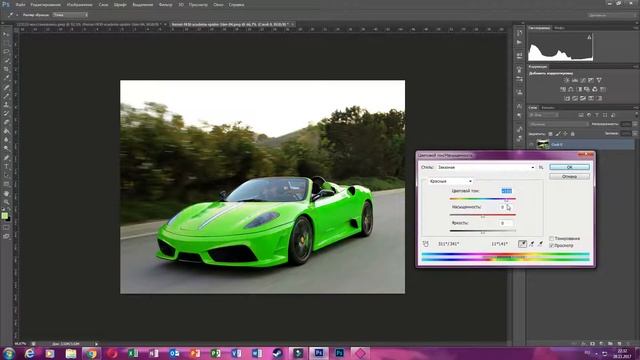The width and height of the screenshot is (640, 360).
Task: Toggle pixel layer filter in Layers panel
Action: 581,115
